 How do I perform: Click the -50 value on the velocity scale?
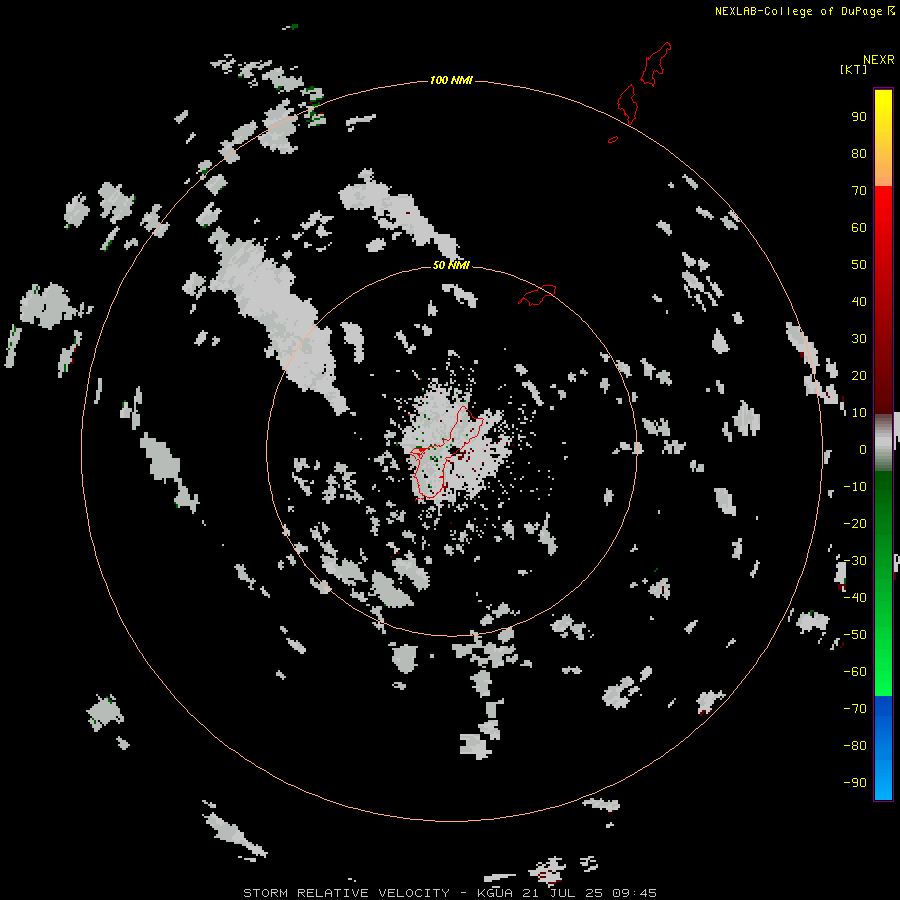click(855, 635)
